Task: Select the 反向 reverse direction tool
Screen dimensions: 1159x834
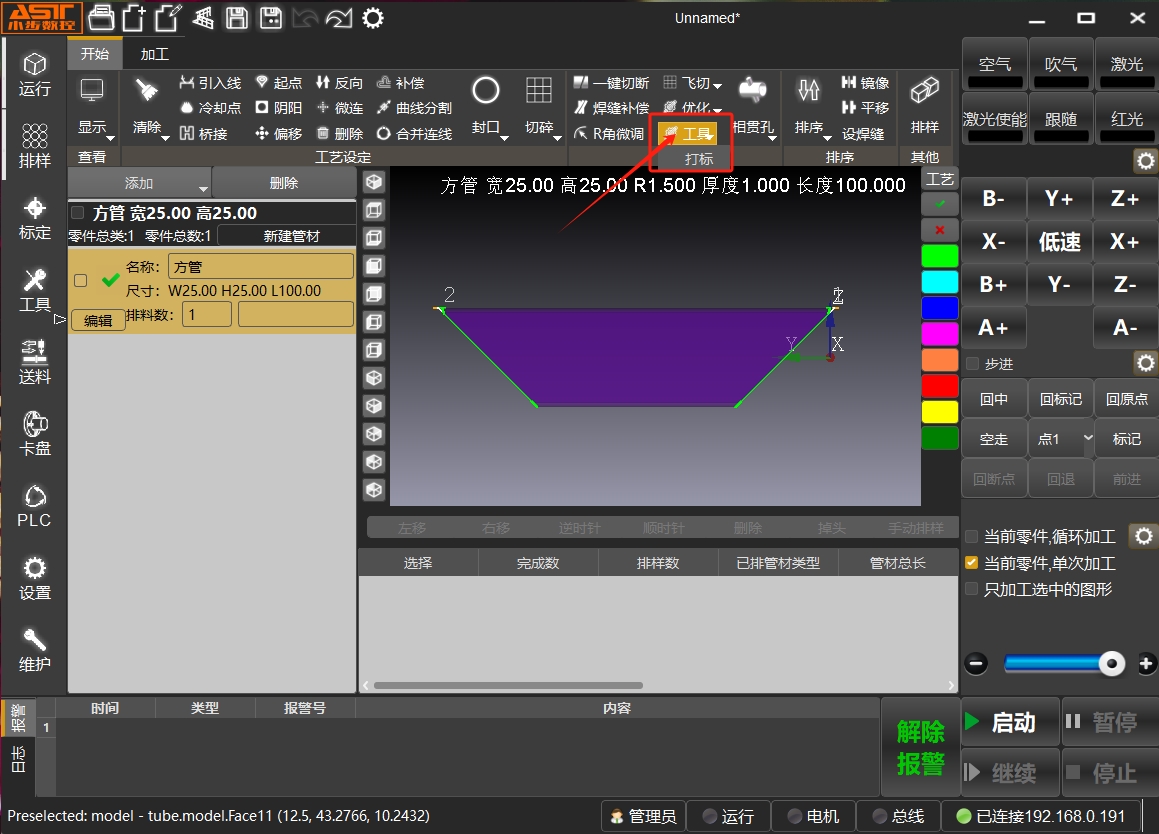Action: click(339, 83)
